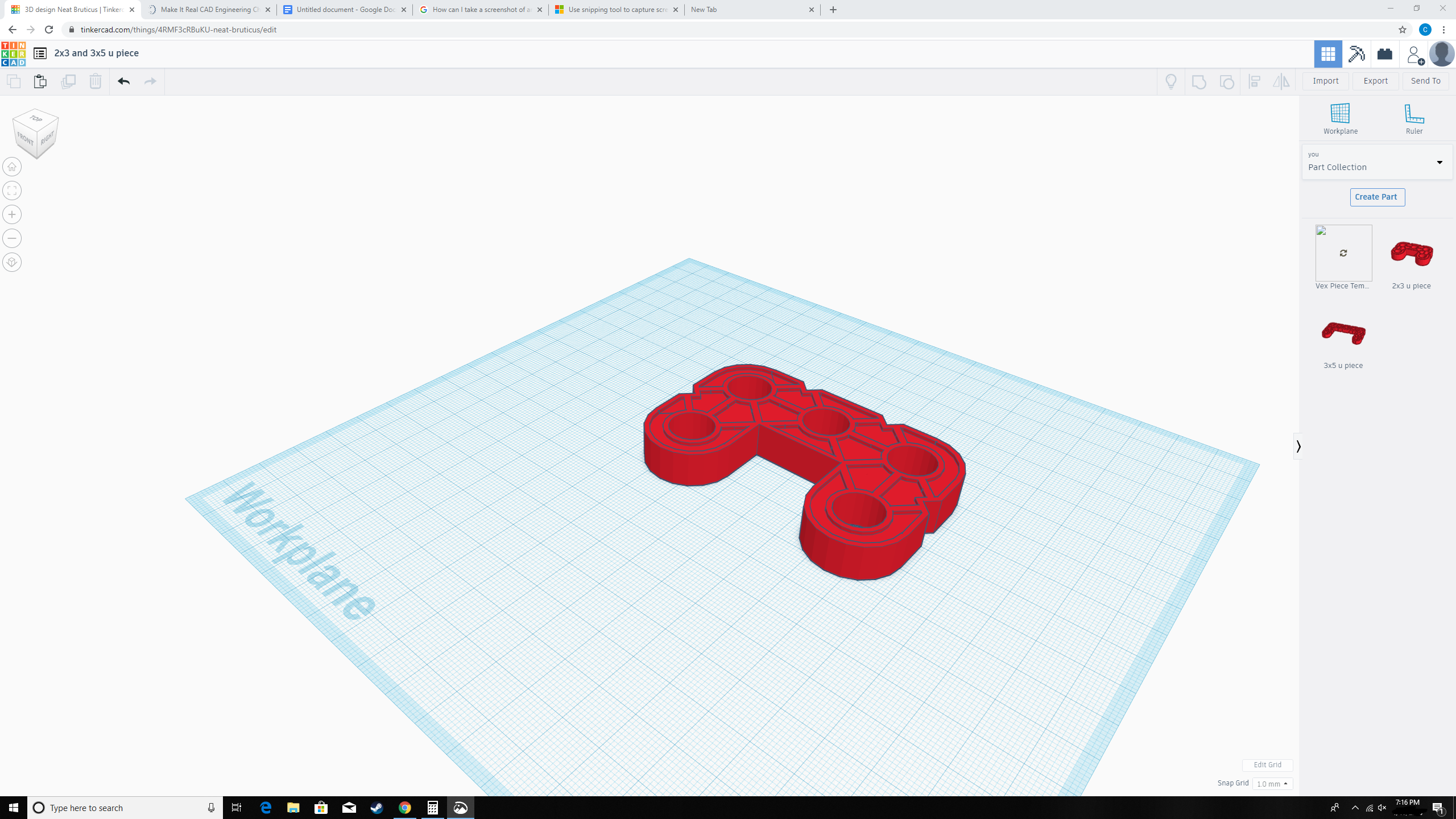Image resolution: width=1456 pixels, height=819 pixels.
Task: Open Chrome three-dot menu
Action: [x=1444, y=30]
